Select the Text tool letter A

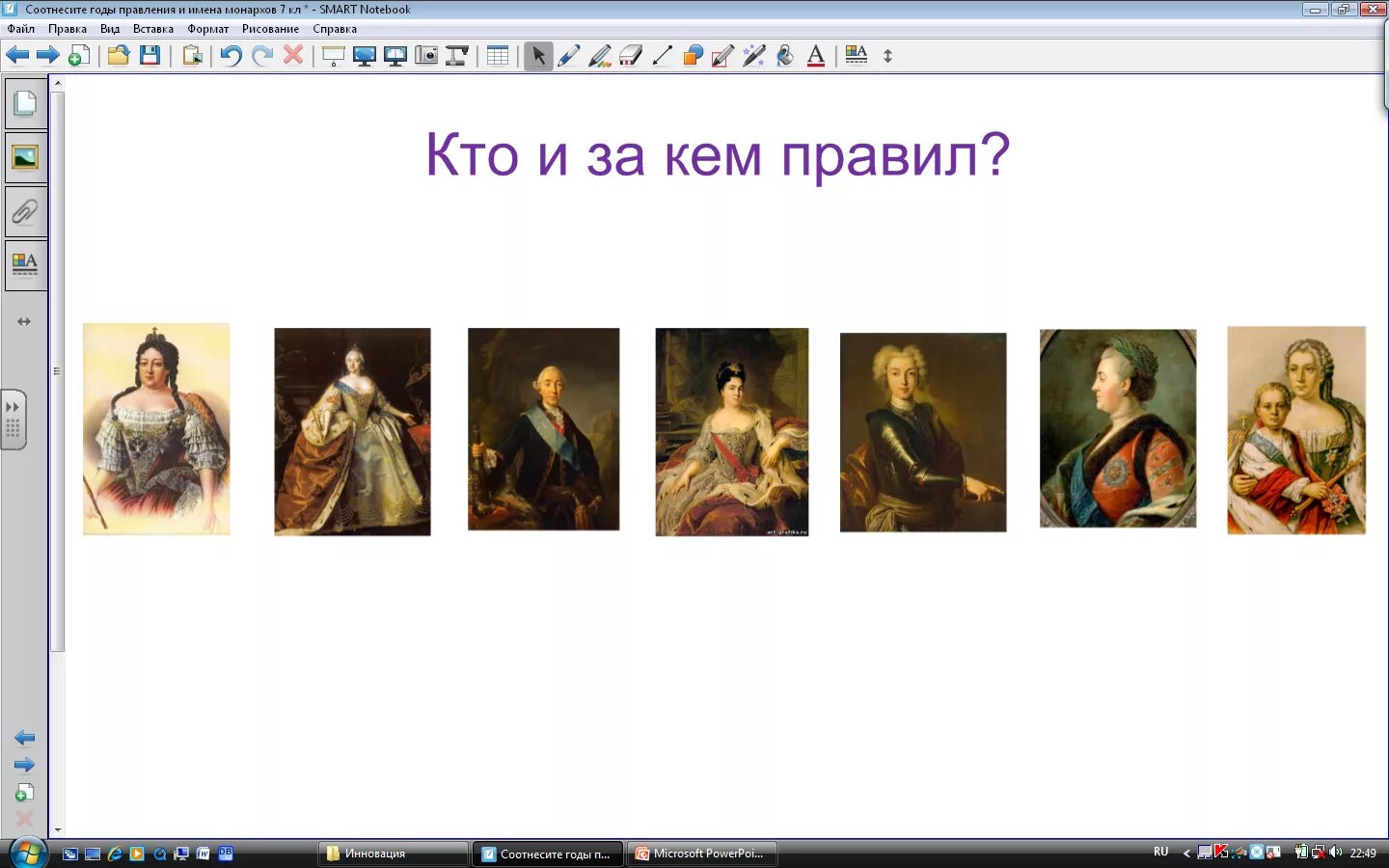pyautogui.click(x=816, y=55)
